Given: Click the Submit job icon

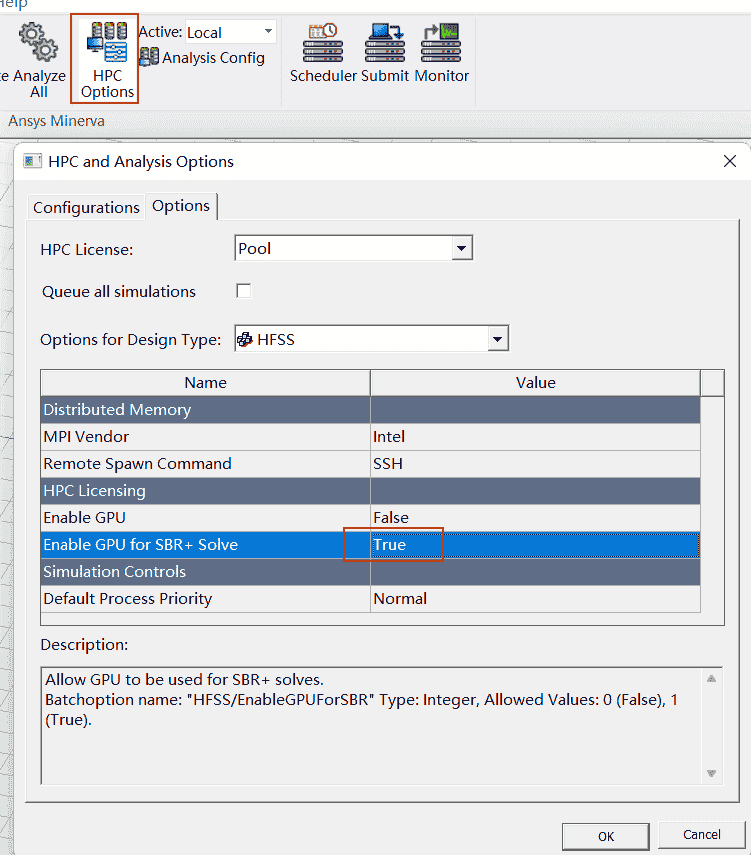Looking at the screenshot, I should tap(384, 43).
